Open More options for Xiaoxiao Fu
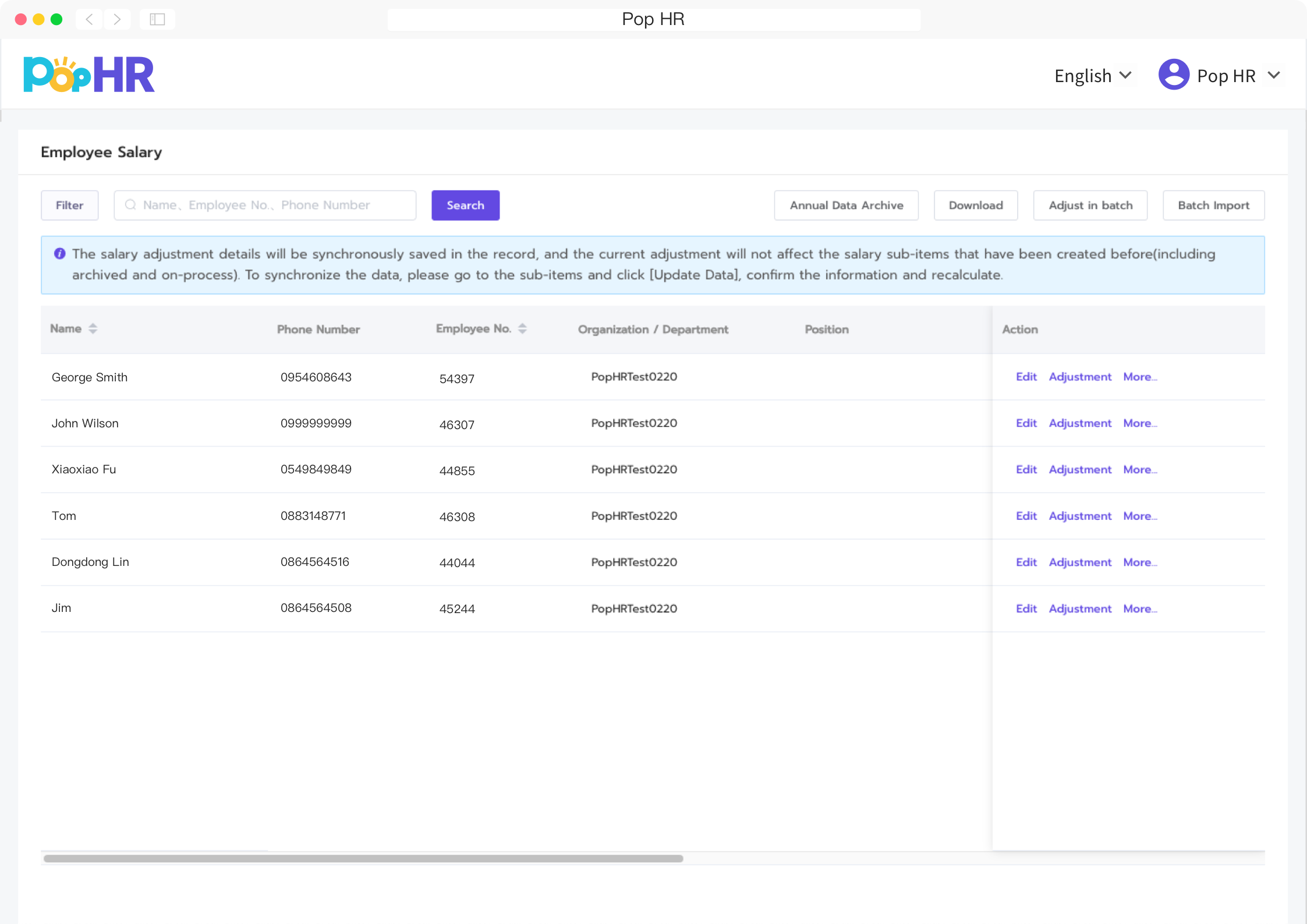 pyautogui.click(x=1140, y=469)
